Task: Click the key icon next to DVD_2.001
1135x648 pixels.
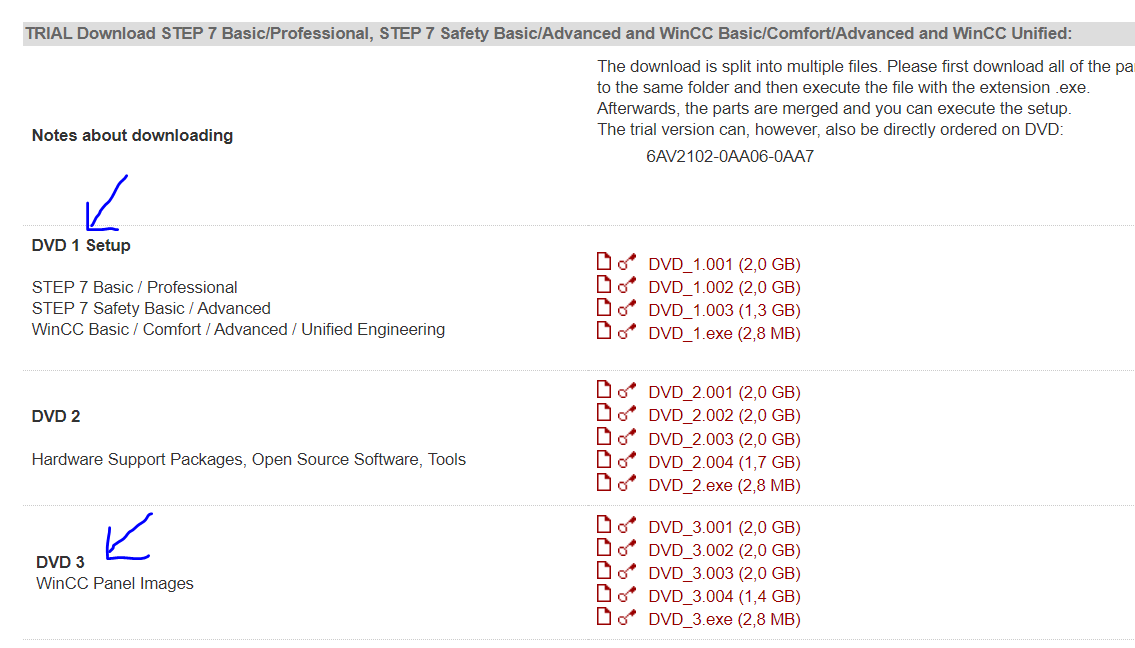Action: tap(627, 392)
